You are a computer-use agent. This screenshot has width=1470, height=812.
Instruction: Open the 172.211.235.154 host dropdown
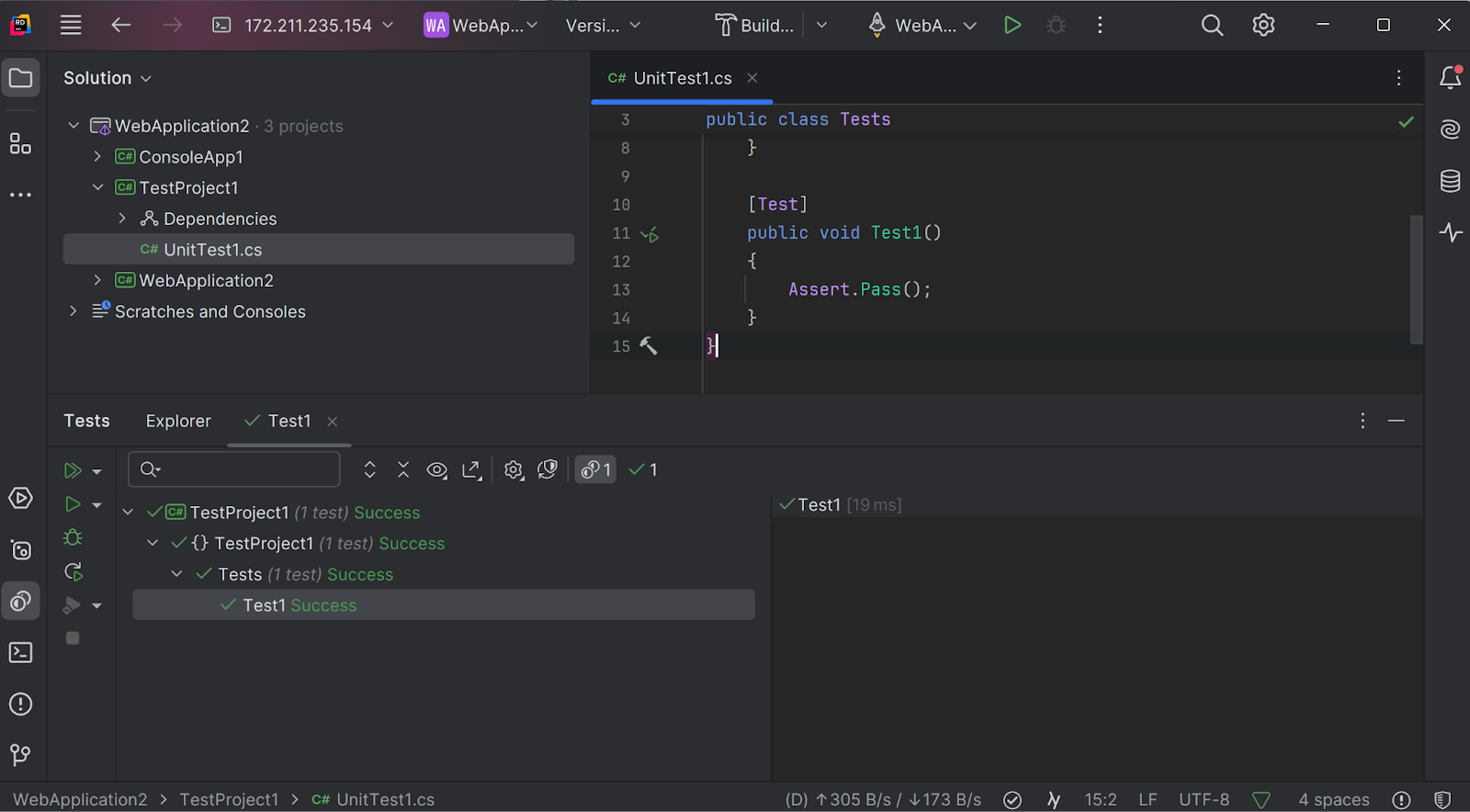click(x=302, y=25)
